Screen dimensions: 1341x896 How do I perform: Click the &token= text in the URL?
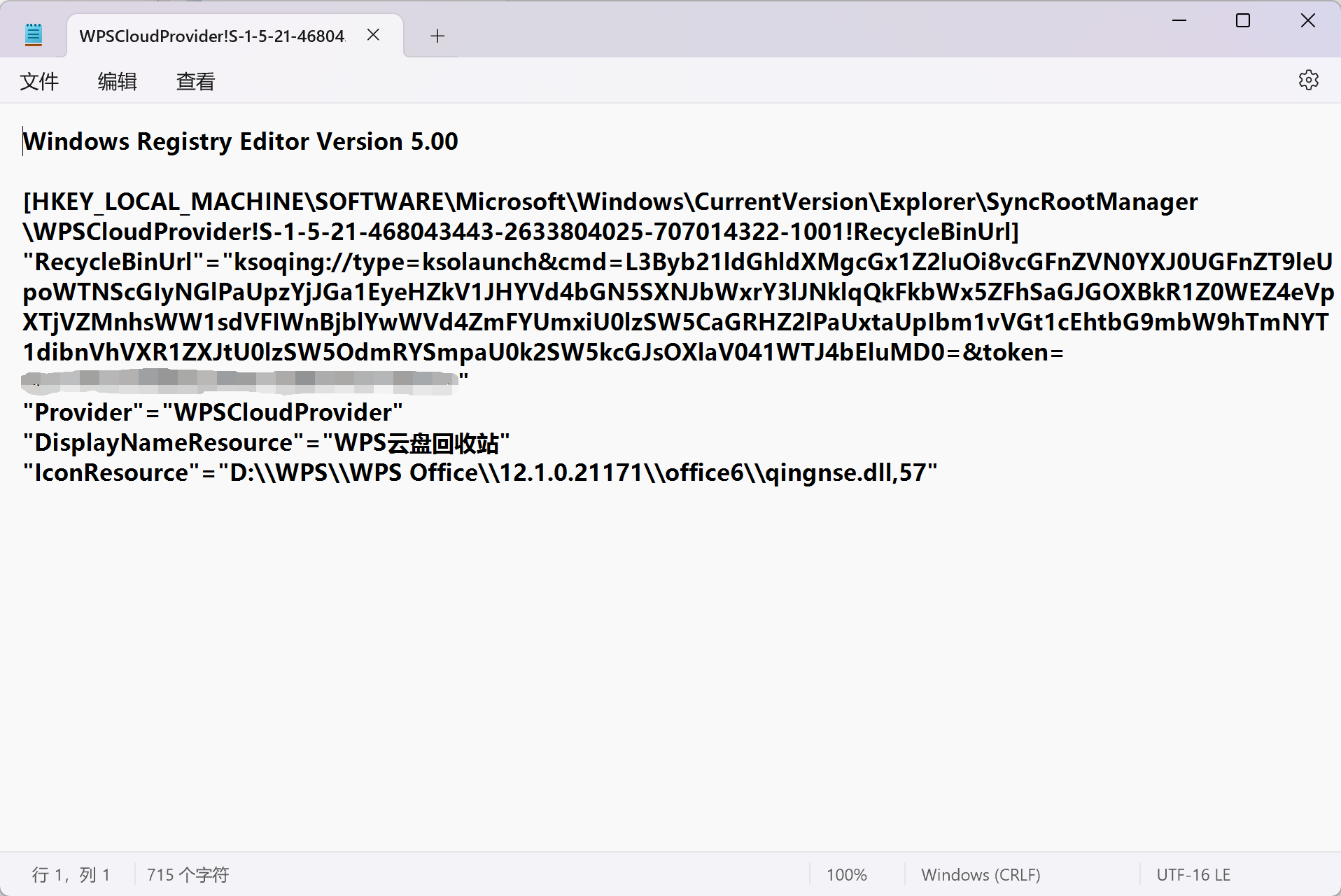click(1013, 352)
